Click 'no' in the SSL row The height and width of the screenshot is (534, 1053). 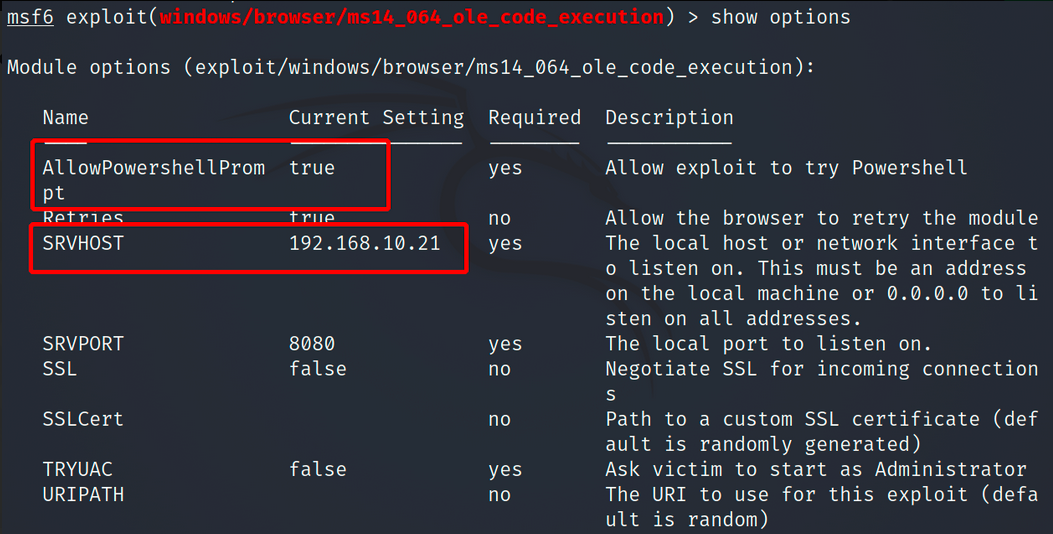[500, 370]
